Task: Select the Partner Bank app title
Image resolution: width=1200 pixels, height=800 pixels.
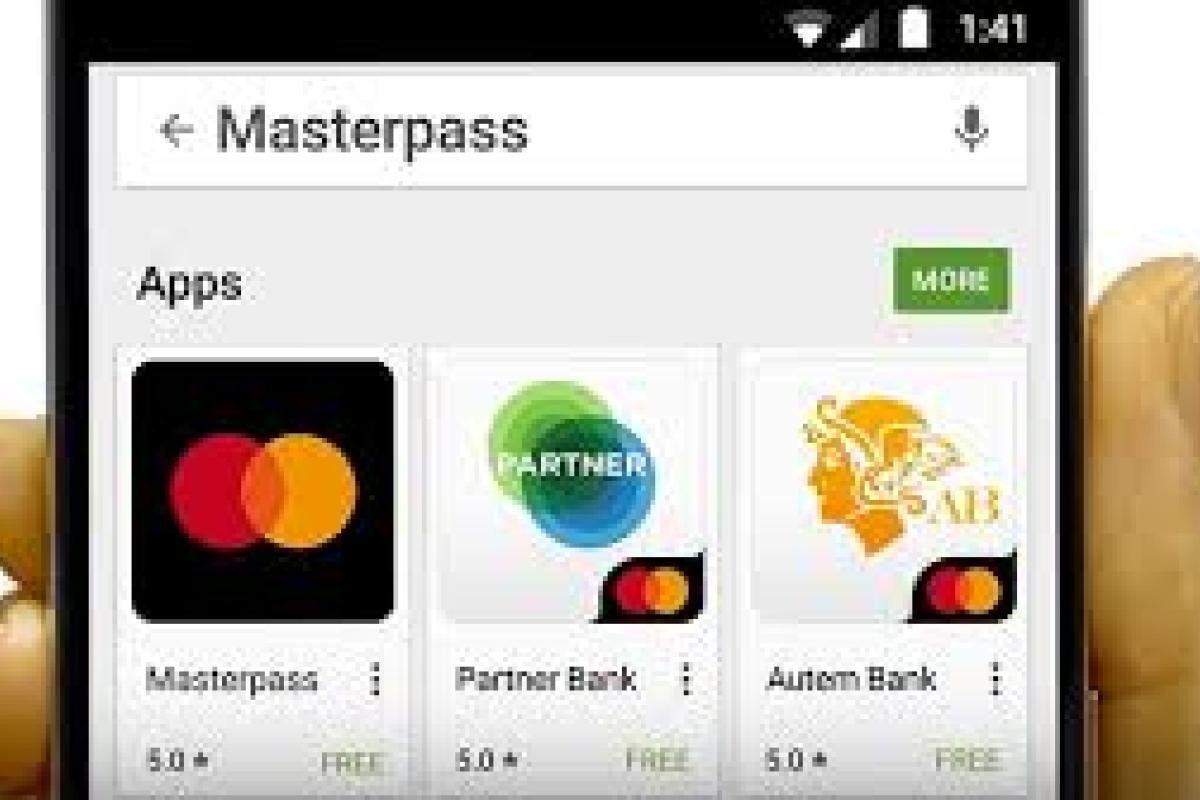Action: tap(546, 679)
